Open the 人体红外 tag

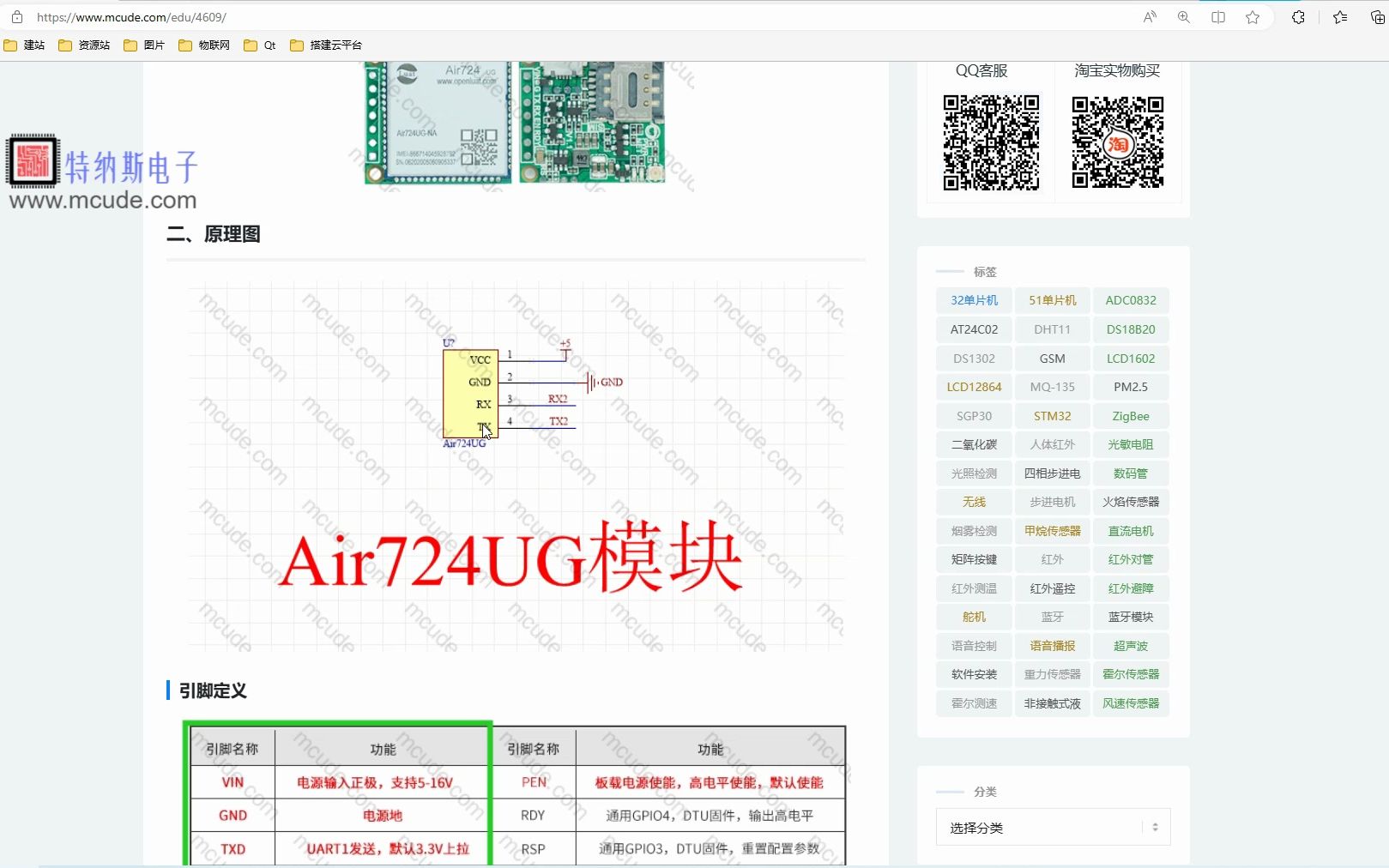pos(1053,444)
